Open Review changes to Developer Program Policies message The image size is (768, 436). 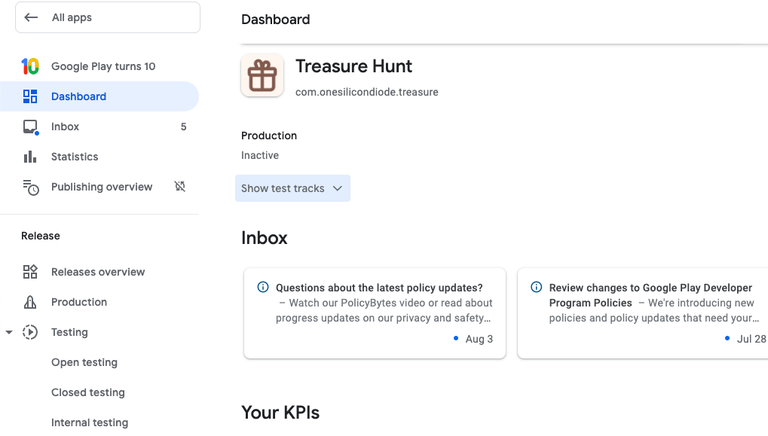click(x=643, y=313)
